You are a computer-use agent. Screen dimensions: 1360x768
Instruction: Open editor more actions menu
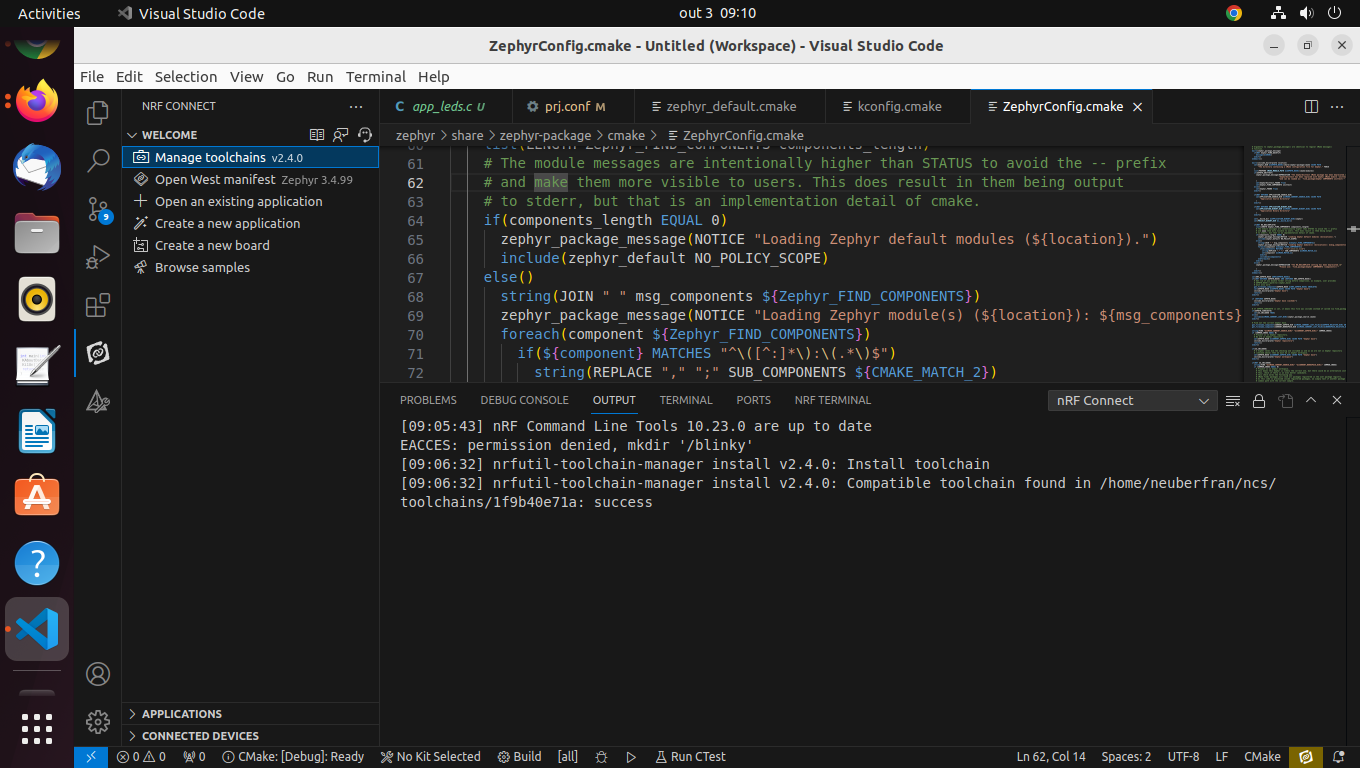1339,106
